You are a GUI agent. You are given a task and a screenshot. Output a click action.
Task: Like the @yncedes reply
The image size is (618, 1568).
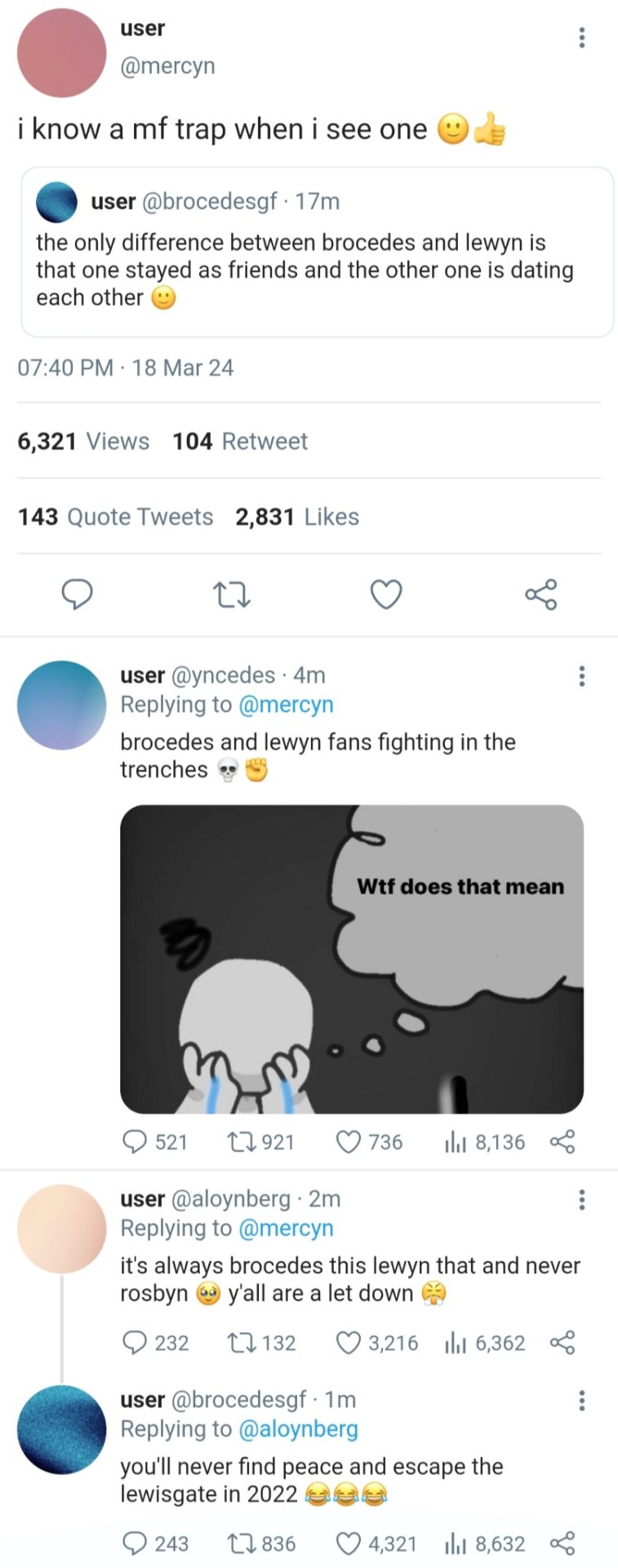(x=349, y=1142)
